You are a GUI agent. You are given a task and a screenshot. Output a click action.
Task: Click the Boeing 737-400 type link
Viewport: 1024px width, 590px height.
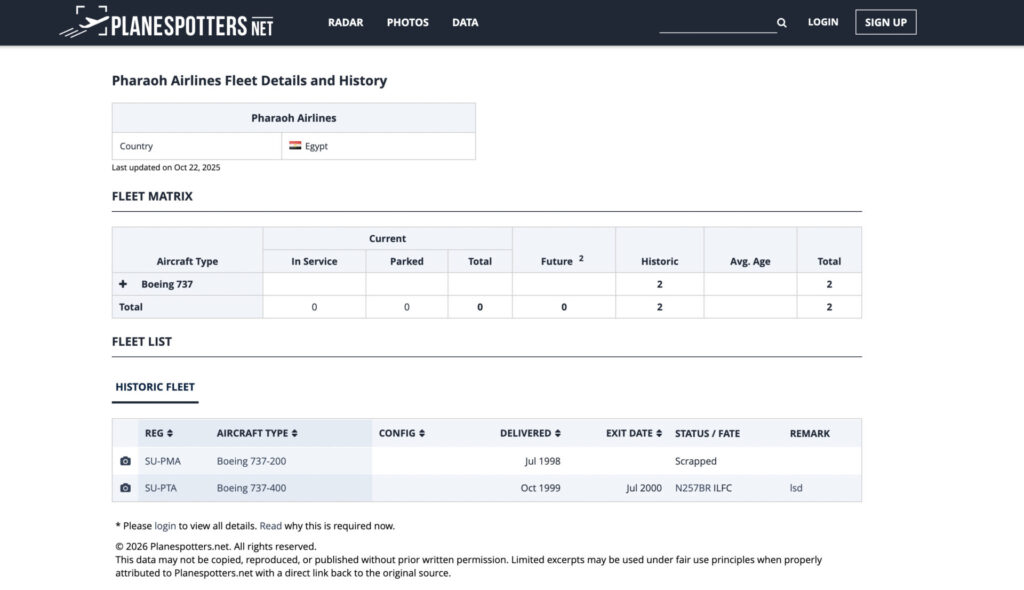pos(251,488)
